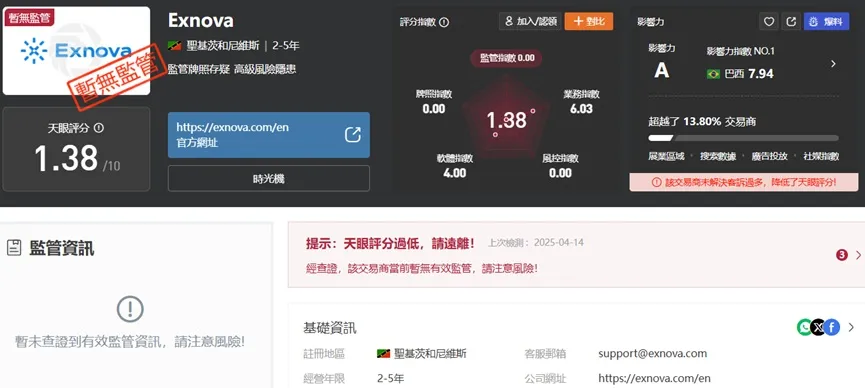865x388 pixels.
Task: Click the 監管指數 0.00 pill
Action: (x=506, y=58)
